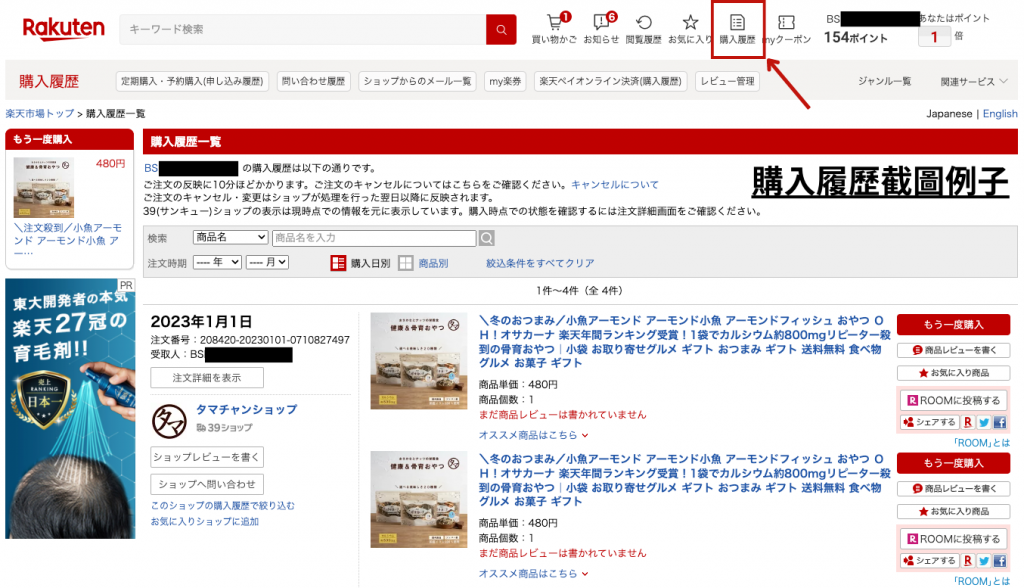Open browsing history (閲覧履歴) icon
Image resolution: width=1024 pixels, height=588 pixels.
pos(644,28)
